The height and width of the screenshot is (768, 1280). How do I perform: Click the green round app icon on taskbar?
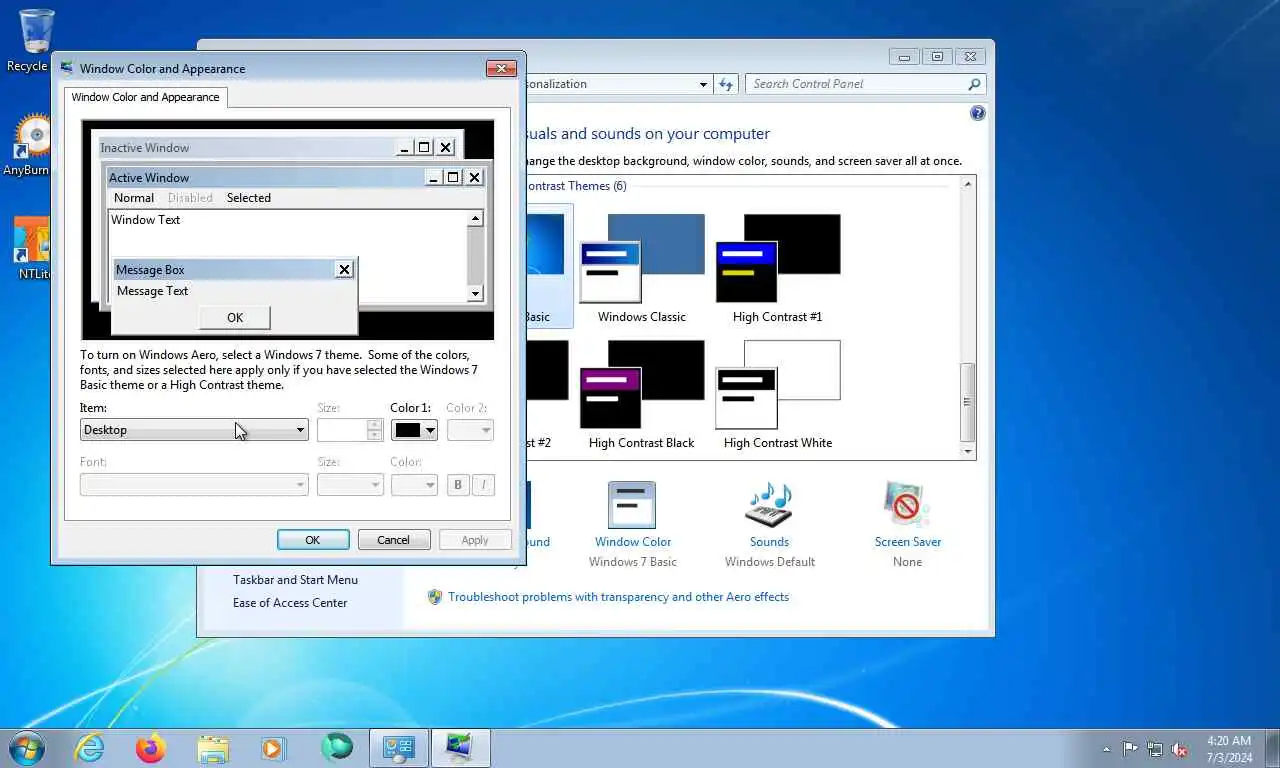click(337, 748)
